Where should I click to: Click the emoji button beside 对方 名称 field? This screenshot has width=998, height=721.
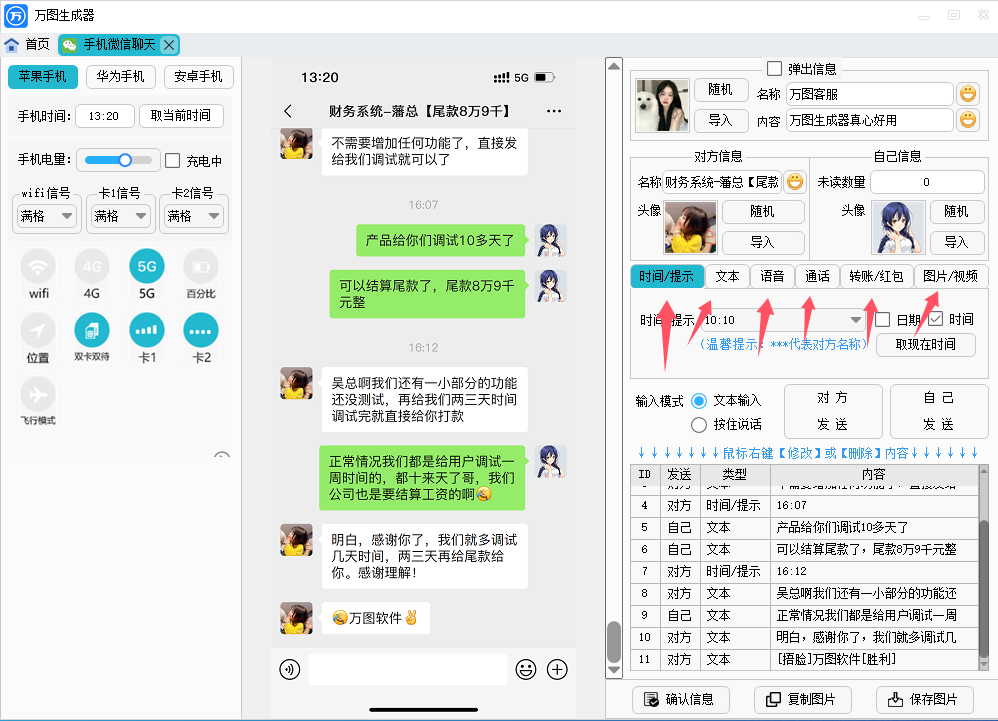[795, 182]
